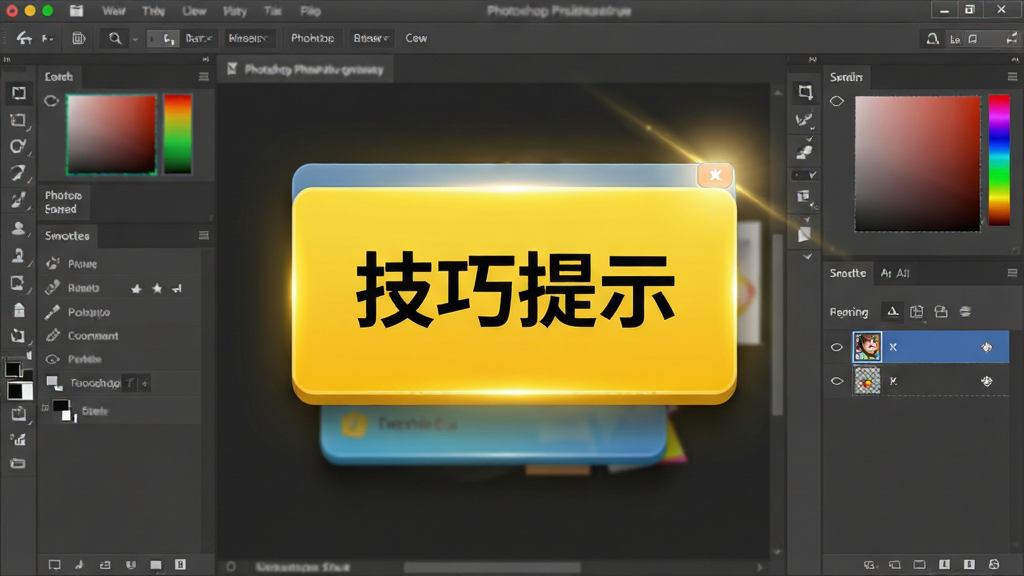This screenshot has width=1024, height=576.
Task: Click the horizontal scrollbar below canvas
Action: point(492,567)
